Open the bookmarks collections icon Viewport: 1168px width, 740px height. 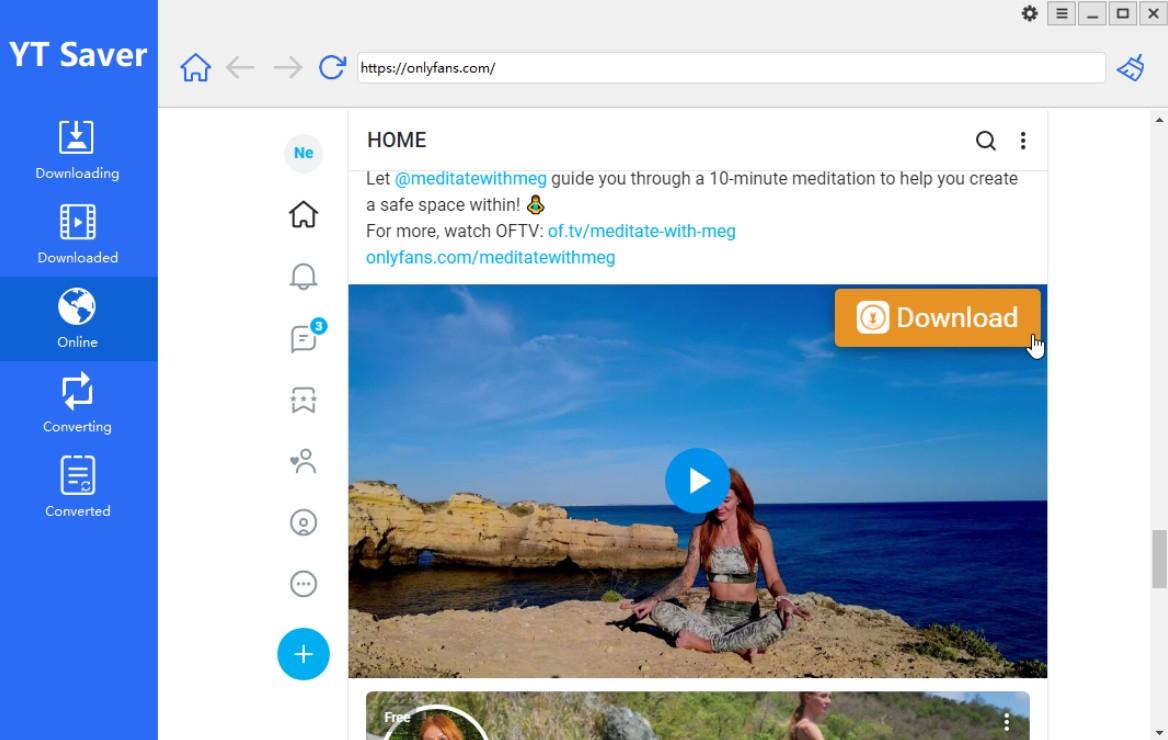pyautogui.click(x=303, y=399)
